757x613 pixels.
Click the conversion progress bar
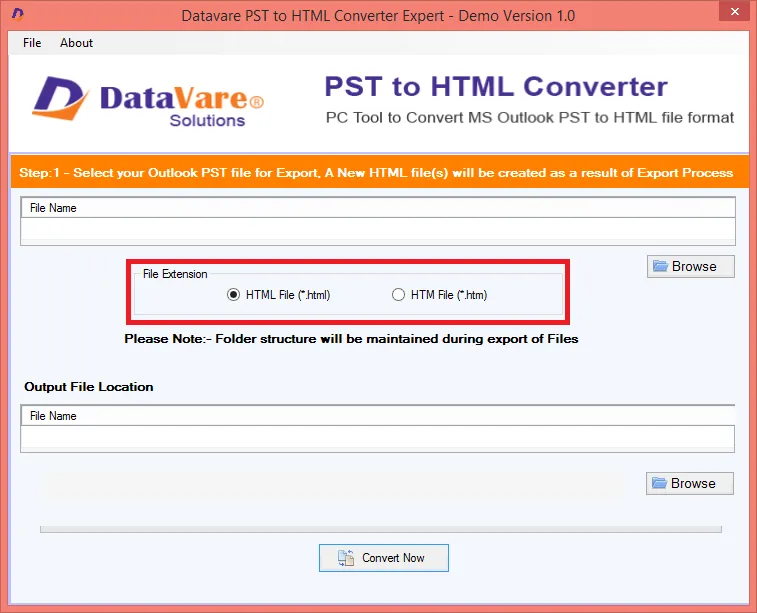[381, 529]
